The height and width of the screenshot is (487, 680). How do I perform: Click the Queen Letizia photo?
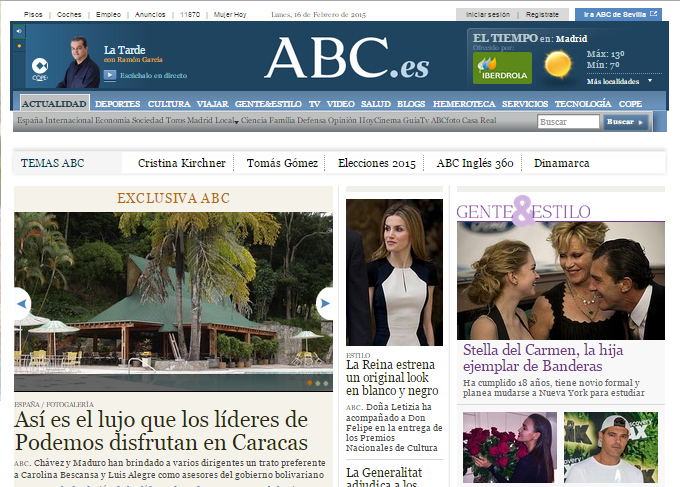(x=394, y=272)
